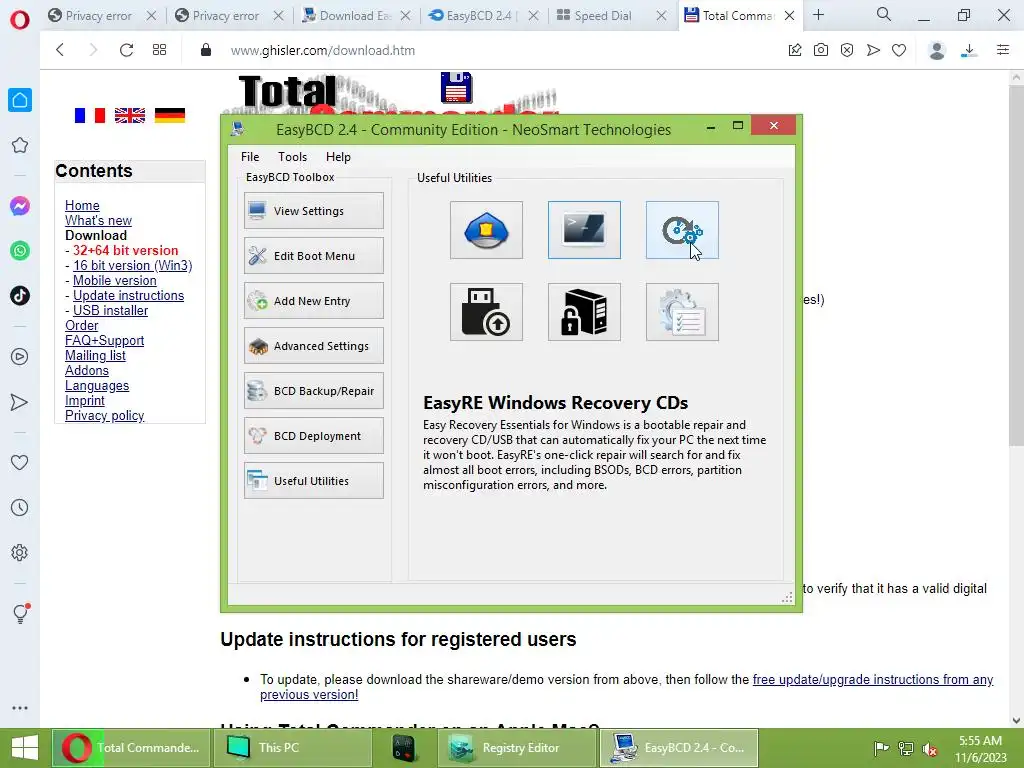Open sidebar settings gear icon
Viewport: 1024px width, 768px height.
point(20,552)
